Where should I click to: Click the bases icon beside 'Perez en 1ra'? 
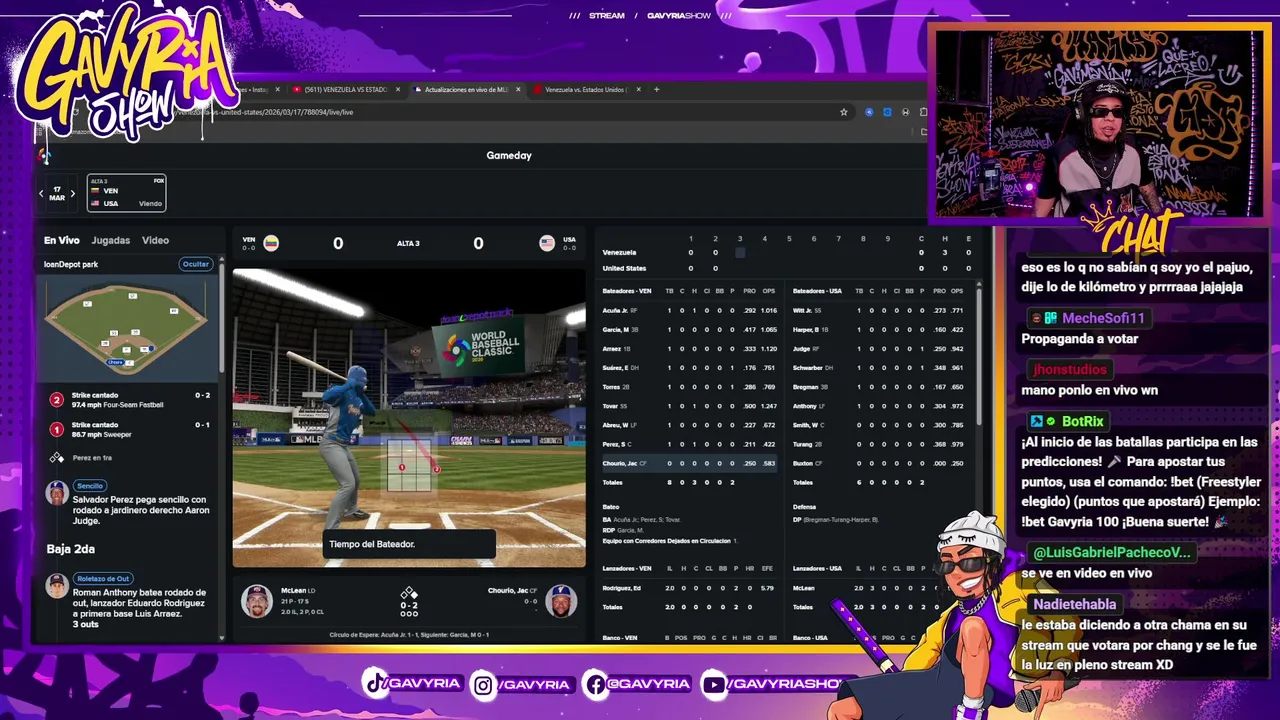57,458
